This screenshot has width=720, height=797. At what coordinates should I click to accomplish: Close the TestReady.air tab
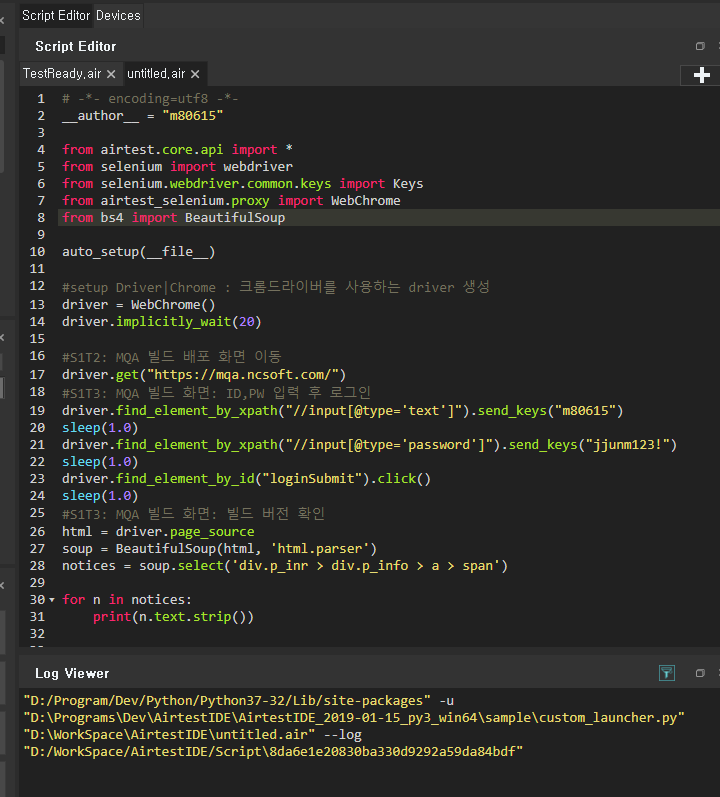pyautogui.click(x=111, y=74)
